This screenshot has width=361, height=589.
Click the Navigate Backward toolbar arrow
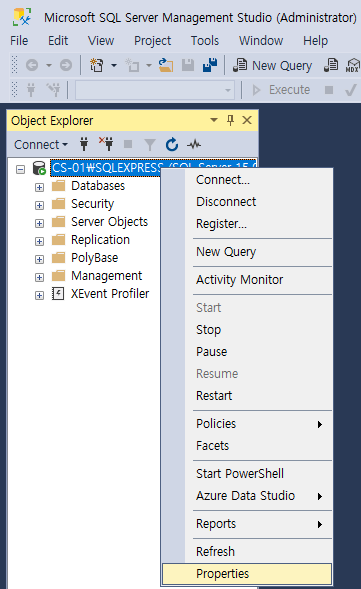tap(32, 65)
